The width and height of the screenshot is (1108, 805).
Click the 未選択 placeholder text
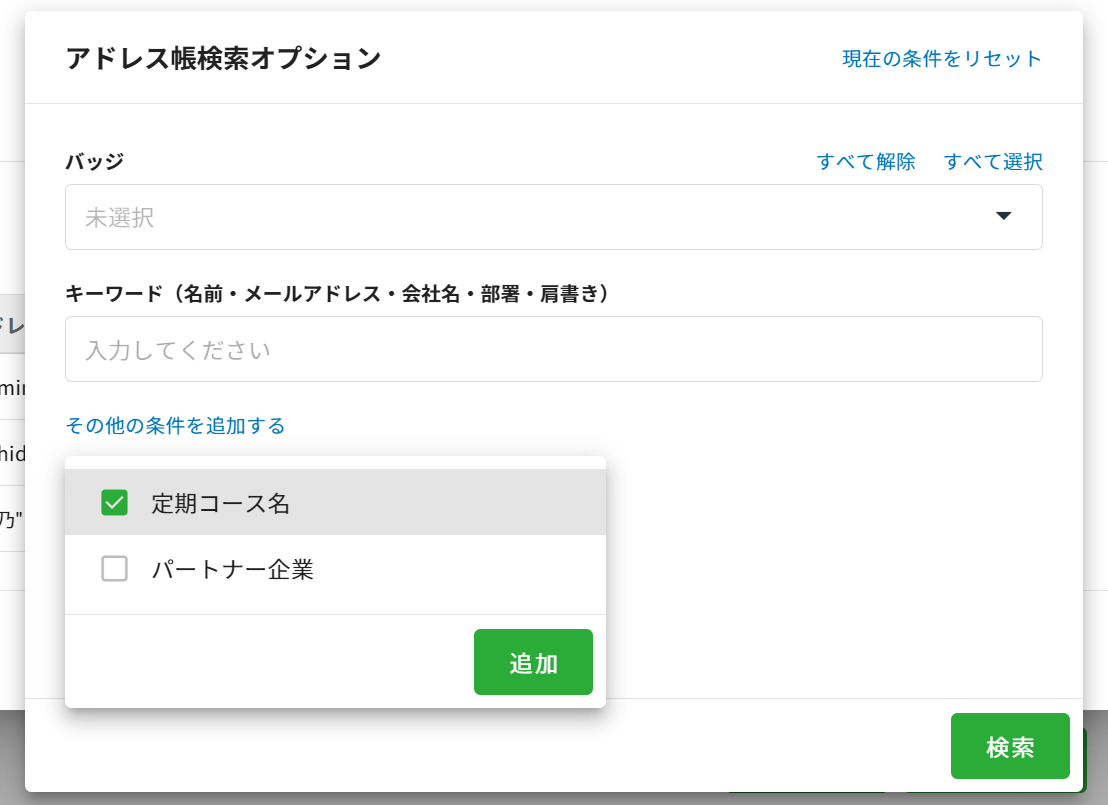(120, 218)
